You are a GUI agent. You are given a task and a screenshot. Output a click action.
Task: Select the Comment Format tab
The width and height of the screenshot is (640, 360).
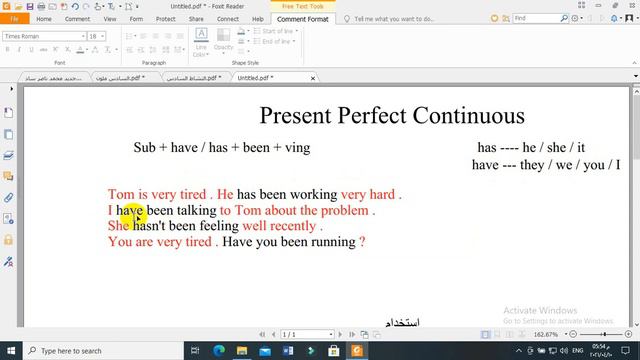(x=302, y=19)
